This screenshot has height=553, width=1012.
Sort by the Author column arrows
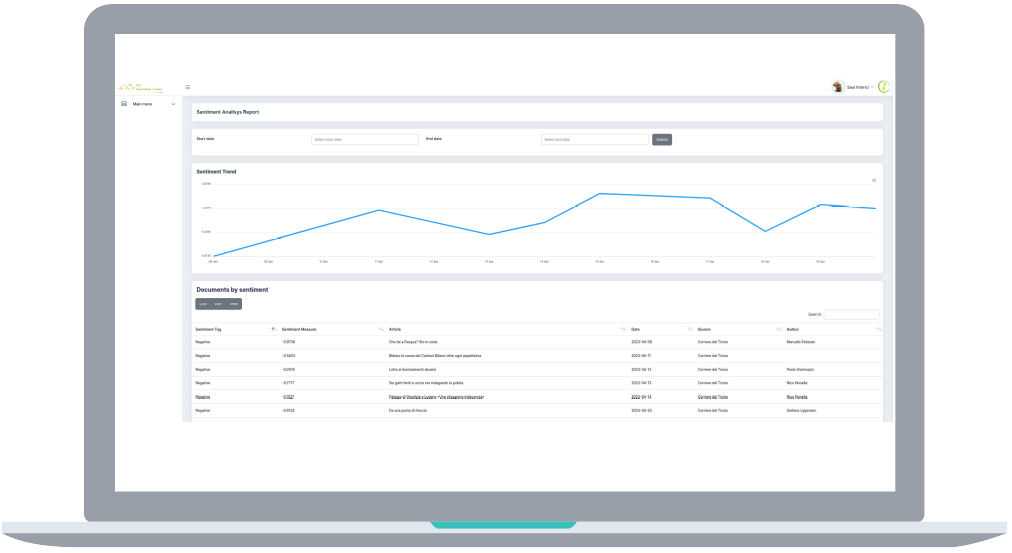[878, 330]
